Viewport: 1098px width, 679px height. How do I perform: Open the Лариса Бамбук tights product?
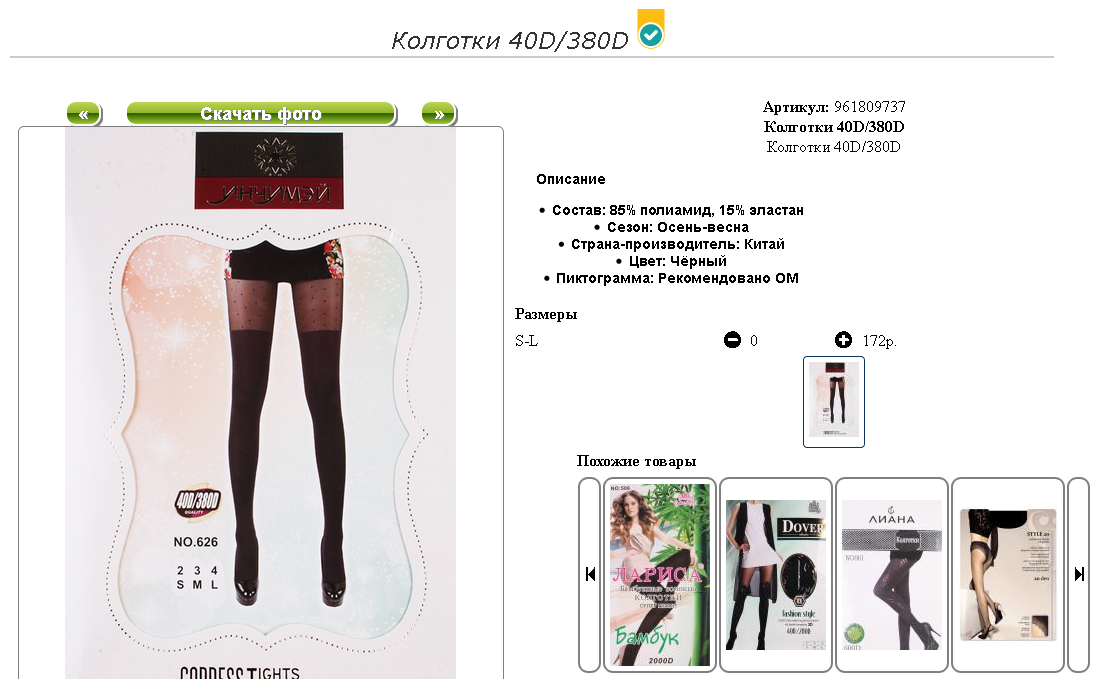(x=660, y=575)
